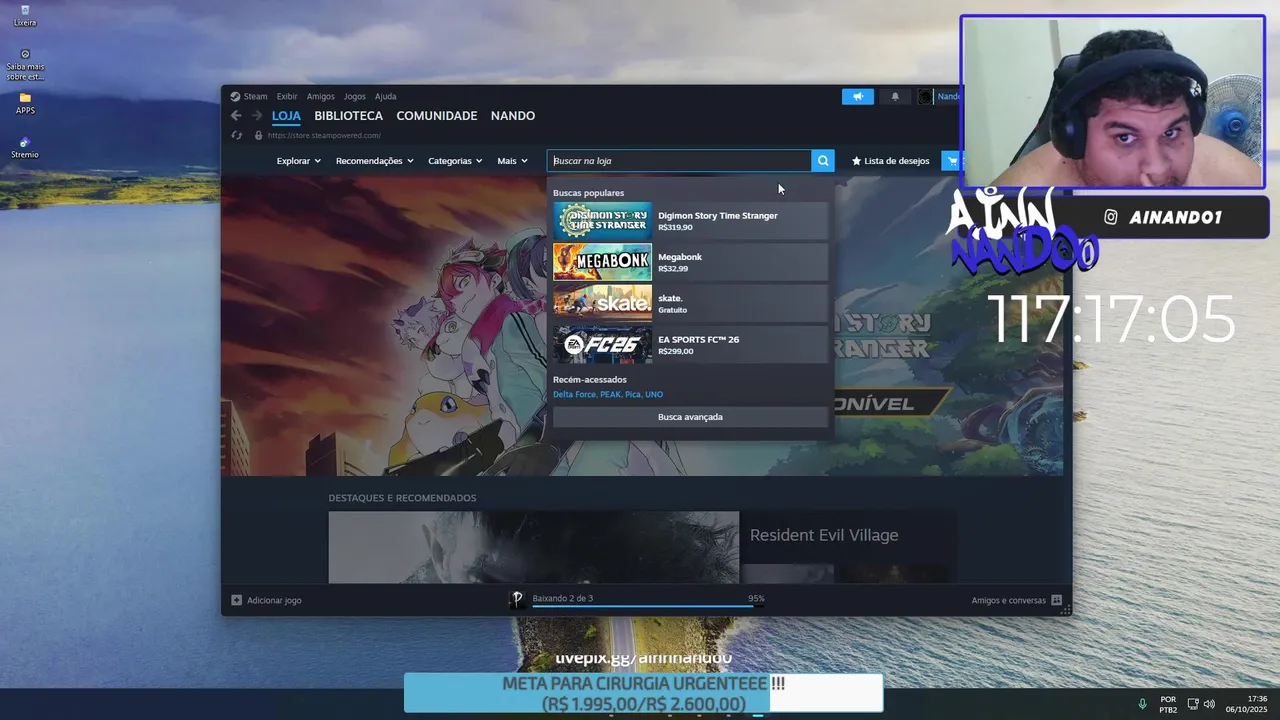Click the magnifier search button
Image resolution: width=1280 pixels, height=720 pixels.
[823, 161]
